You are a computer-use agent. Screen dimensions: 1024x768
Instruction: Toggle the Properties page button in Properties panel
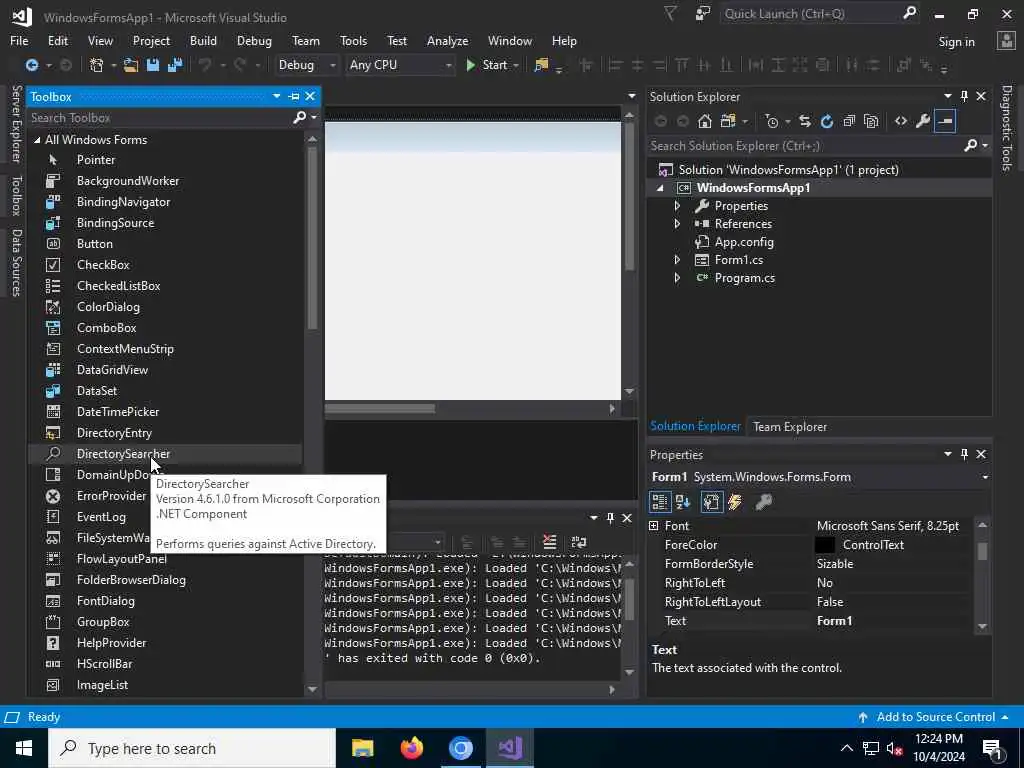(x=711, y=502)
